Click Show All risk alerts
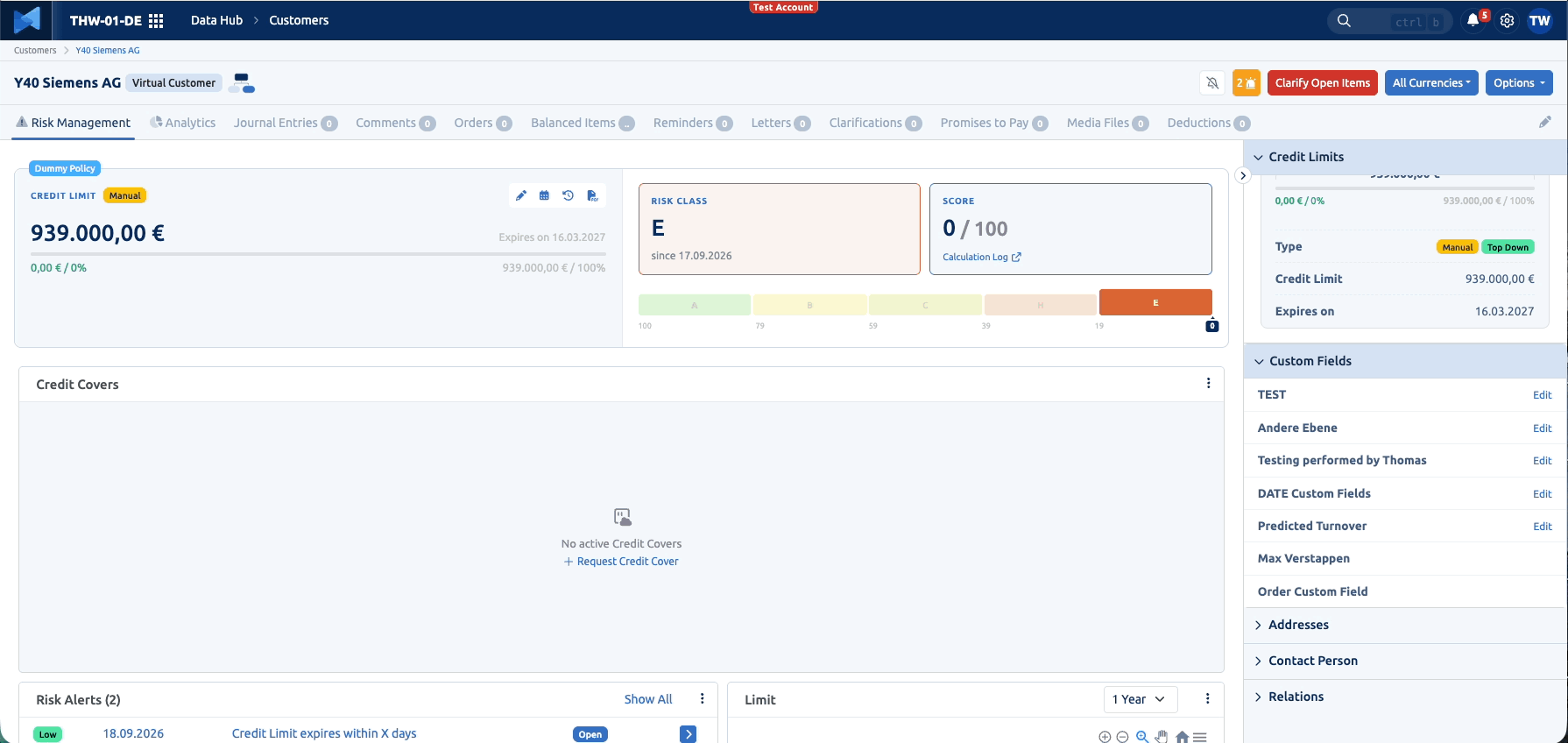 coord(648,699)
